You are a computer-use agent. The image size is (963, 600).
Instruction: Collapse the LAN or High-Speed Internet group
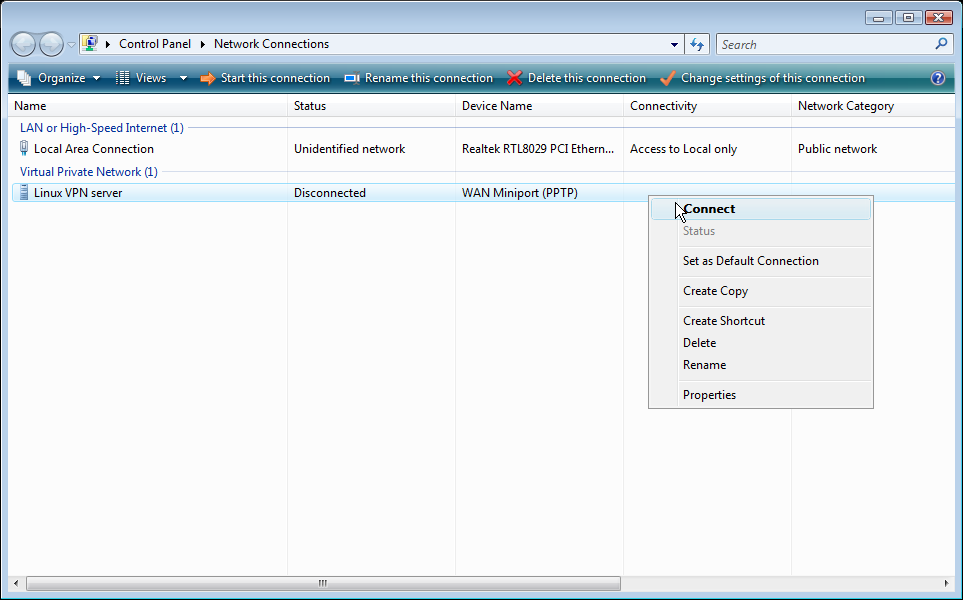click(102, 128)
